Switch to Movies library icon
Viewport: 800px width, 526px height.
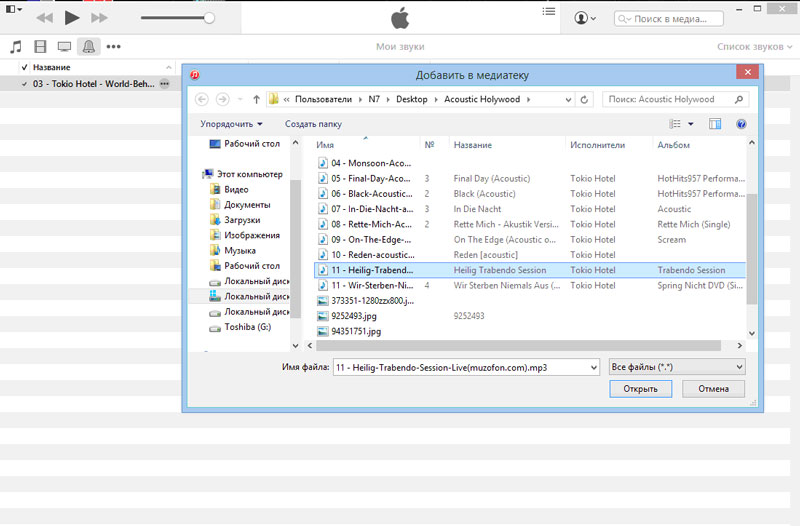pos(40,47)
